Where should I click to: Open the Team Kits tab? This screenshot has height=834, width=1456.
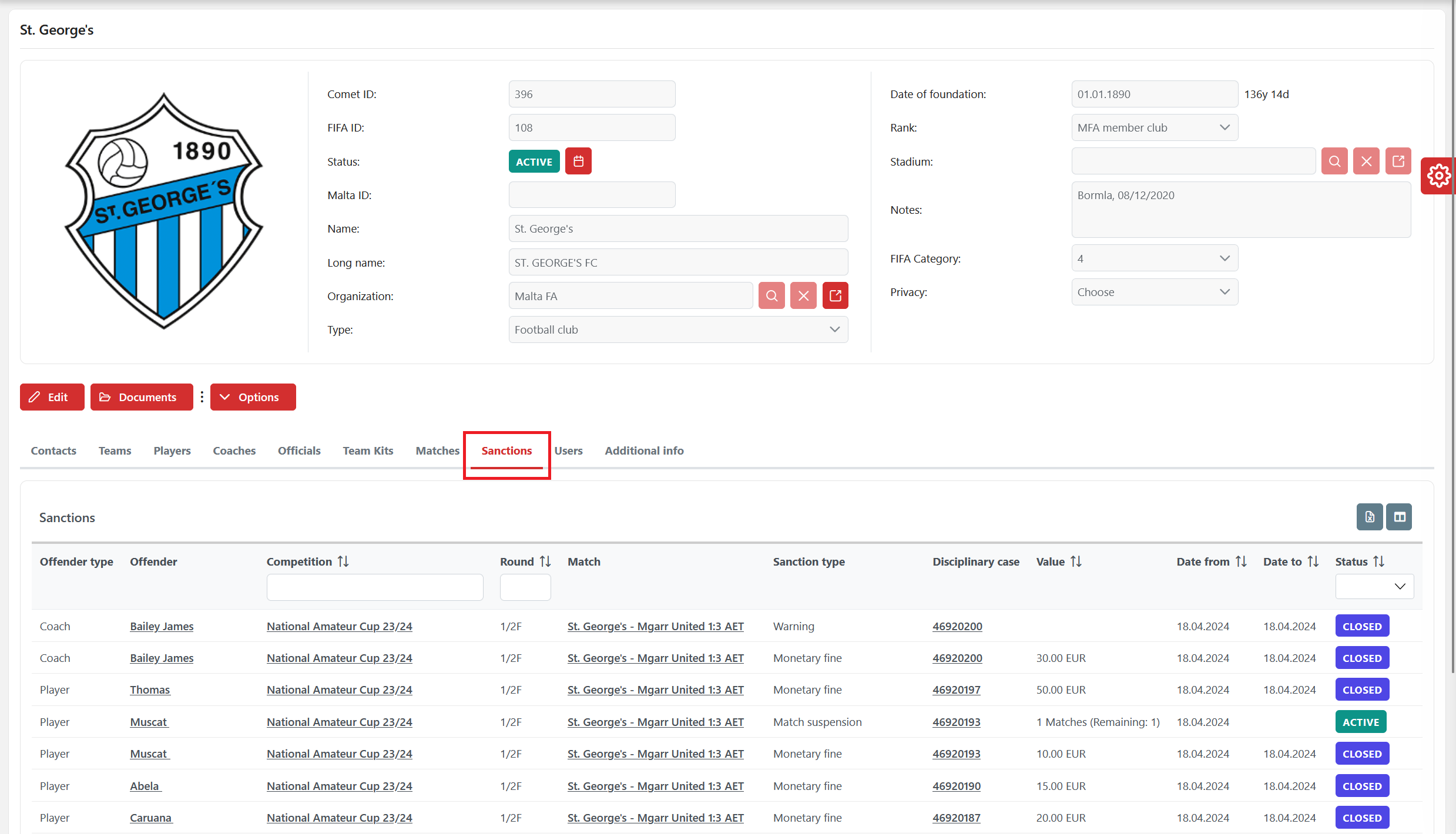pos(368,450)
